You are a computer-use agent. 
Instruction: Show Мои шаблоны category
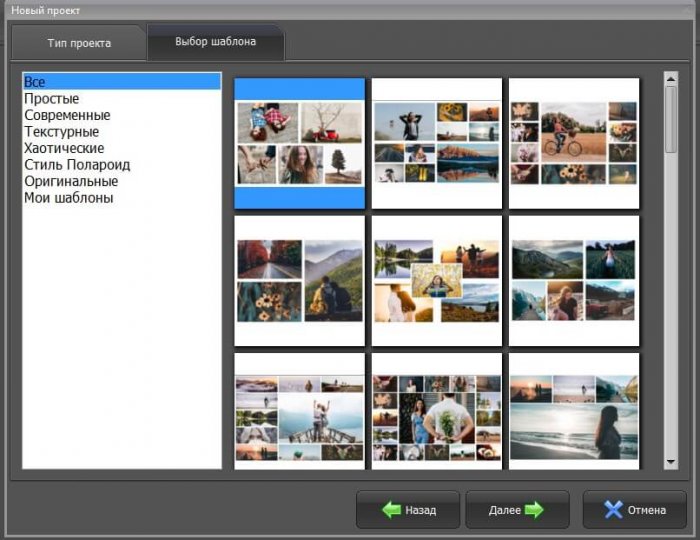68,198
